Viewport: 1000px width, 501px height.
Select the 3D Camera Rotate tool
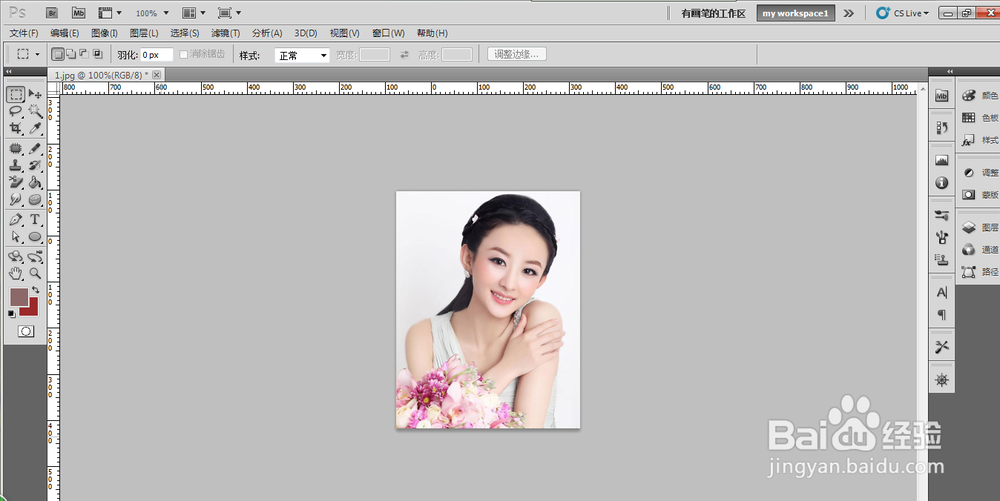[x=35, y=257]
